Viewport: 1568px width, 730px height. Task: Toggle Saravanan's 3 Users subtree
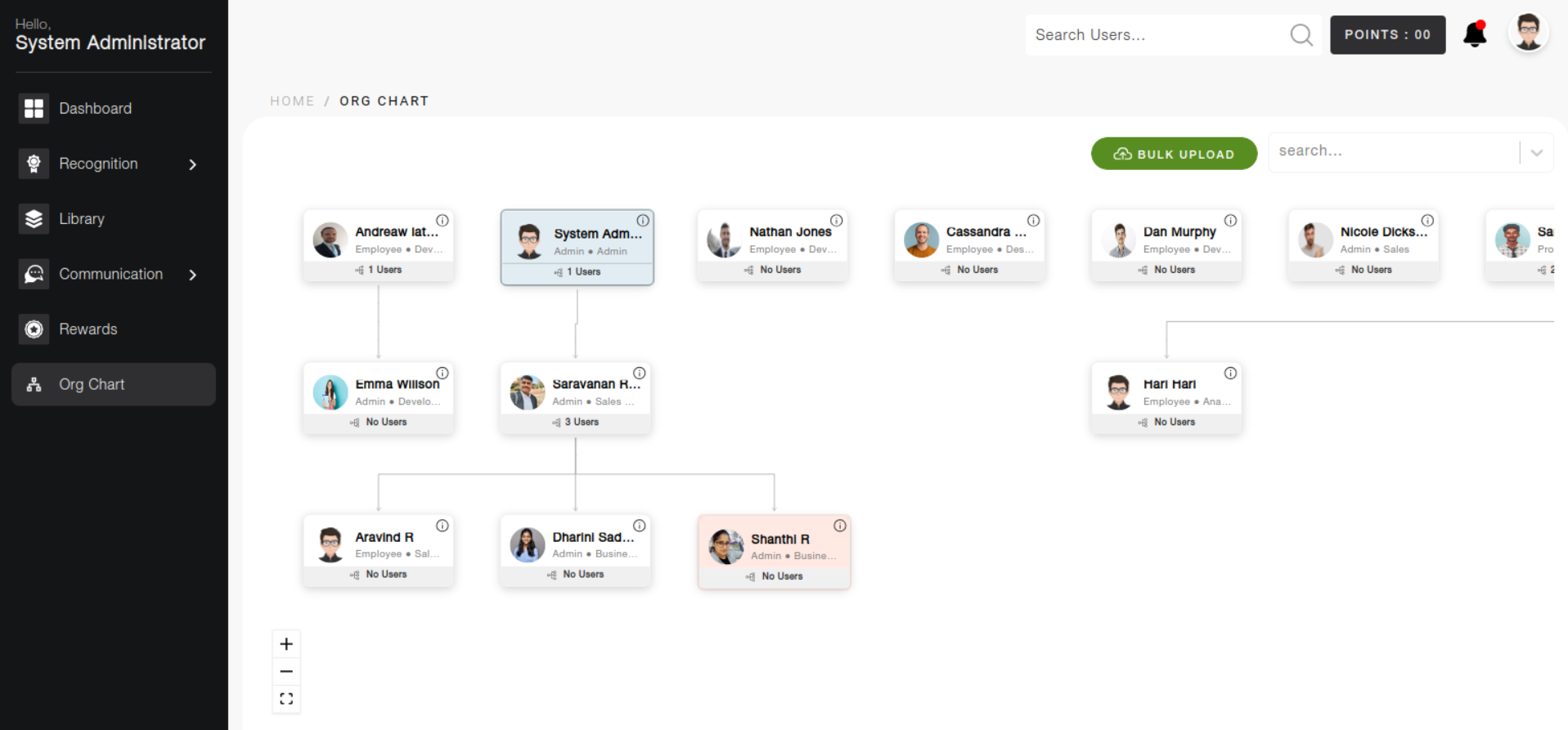pos(576,423)
